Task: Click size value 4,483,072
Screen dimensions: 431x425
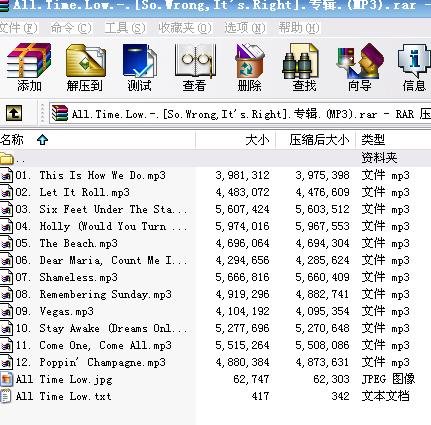Action: pyautogui.click(x=242, y=192)
